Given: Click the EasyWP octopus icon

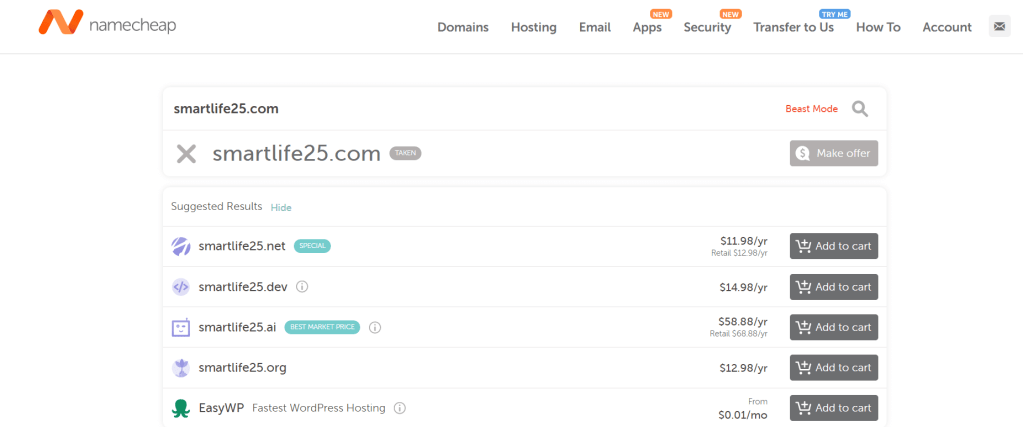Looking at the screenshot, I should pyautogui.click(x=181, y=408).
